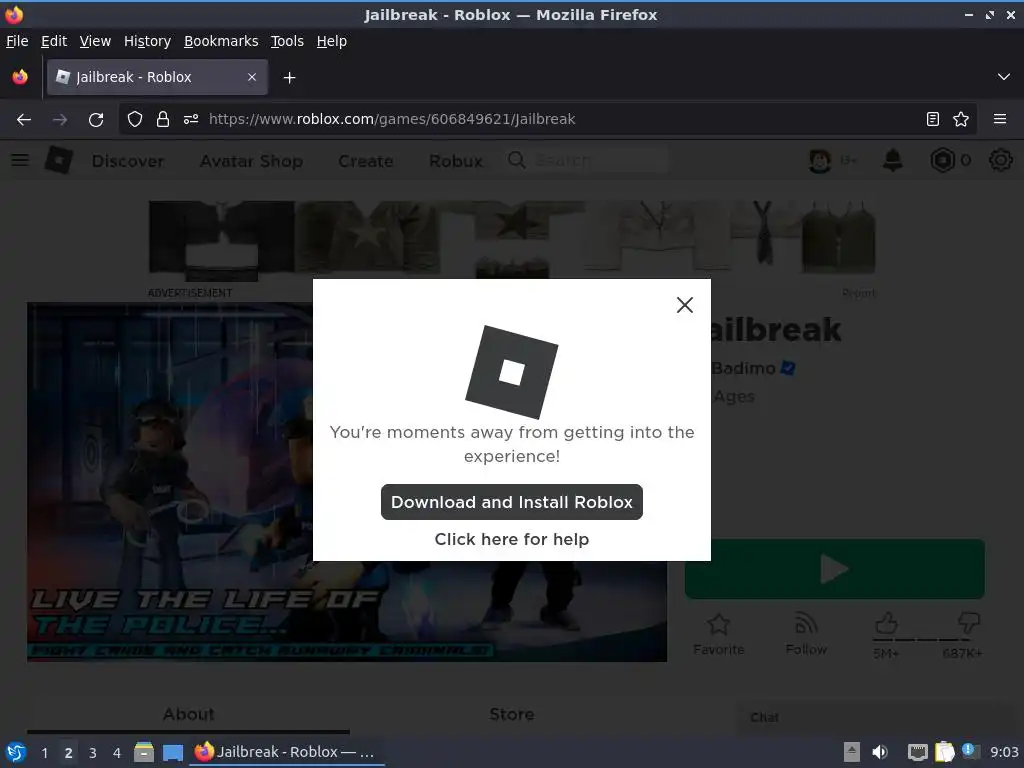Screen dimensions: 1024x768
Task: Open site permissions icon in address bar
Action: 191,119
